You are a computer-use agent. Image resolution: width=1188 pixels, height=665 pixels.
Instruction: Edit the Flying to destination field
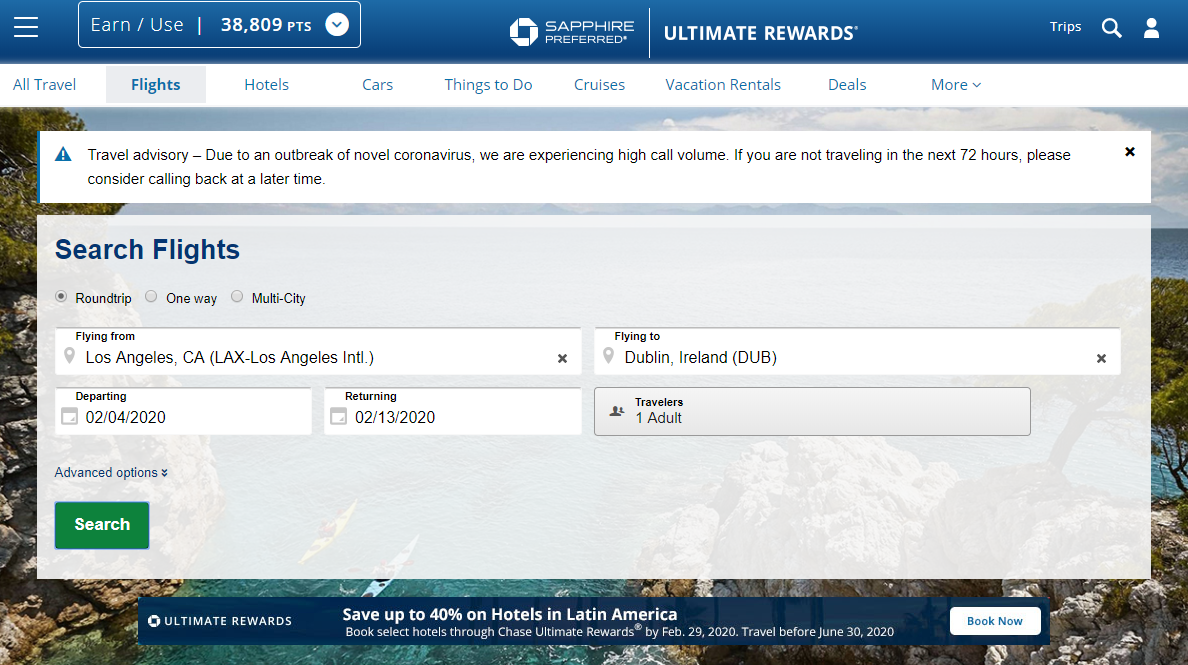(x=857, y=351)
